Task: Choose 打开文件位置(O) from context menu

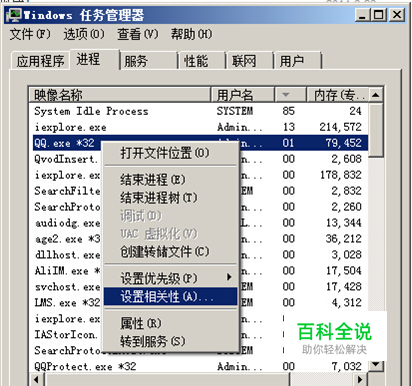Action: (171, 153)
